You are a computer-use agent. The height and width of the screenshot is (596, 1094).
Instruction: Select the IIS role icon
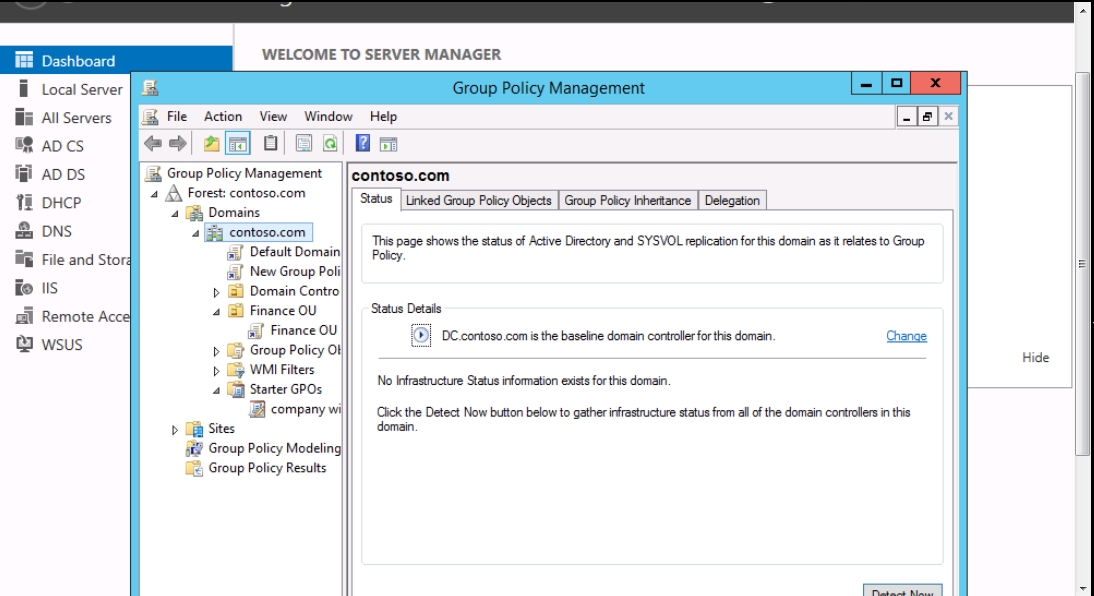(24, 288)
